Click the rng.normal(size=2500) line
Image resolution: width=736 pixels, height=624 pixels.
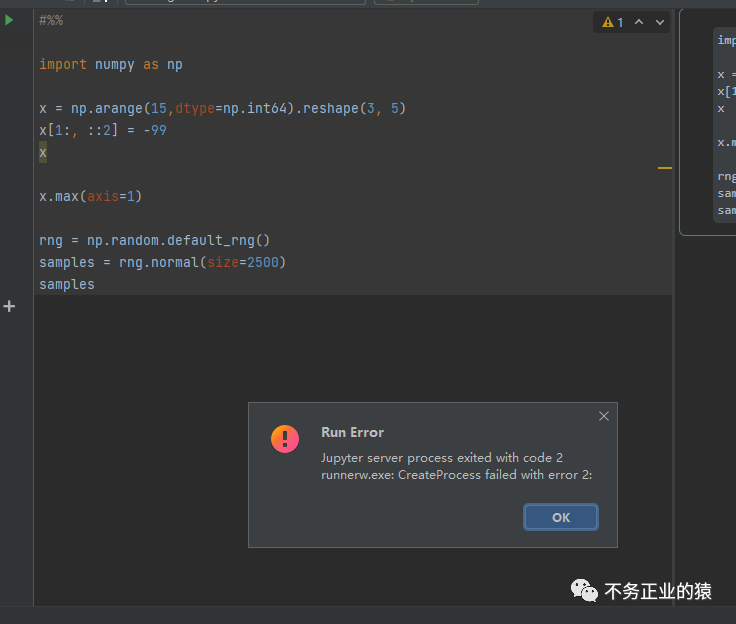click(x=162, y=262)
